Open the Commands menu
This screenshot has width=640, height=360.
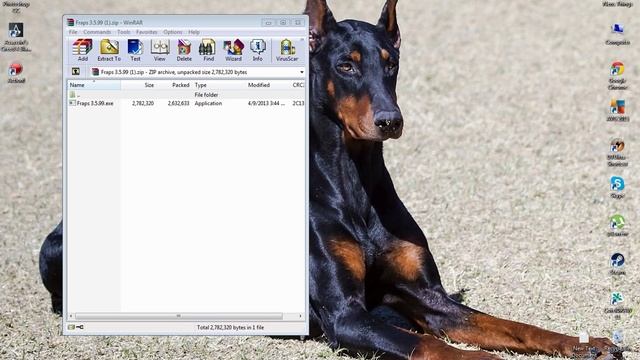(x=97, y=32)
